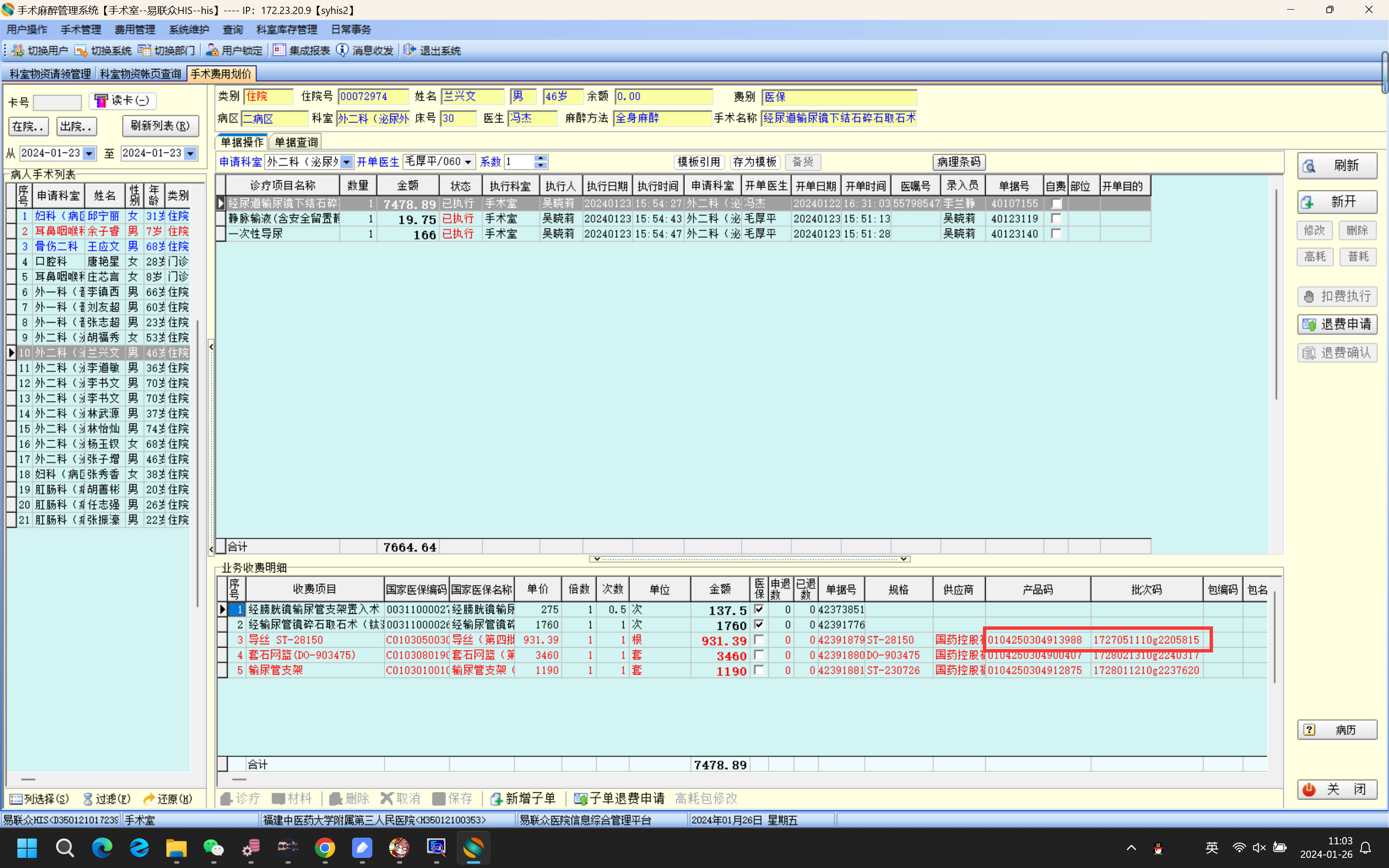Click 新增子单 add sub-order icon
Viewport: 1389px width, 868px height.
pos(496,799)
